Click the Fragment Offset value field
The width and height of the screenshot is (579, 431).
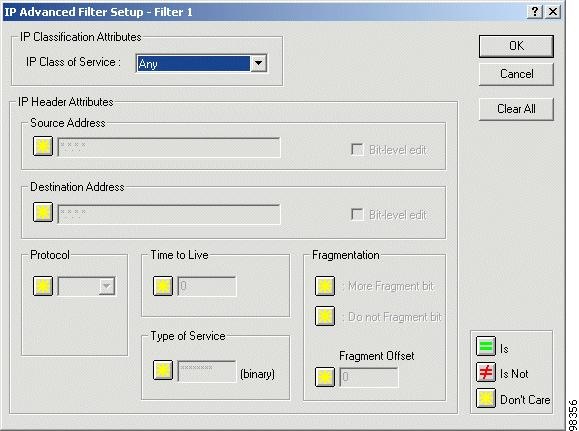(x=369, y=377)
